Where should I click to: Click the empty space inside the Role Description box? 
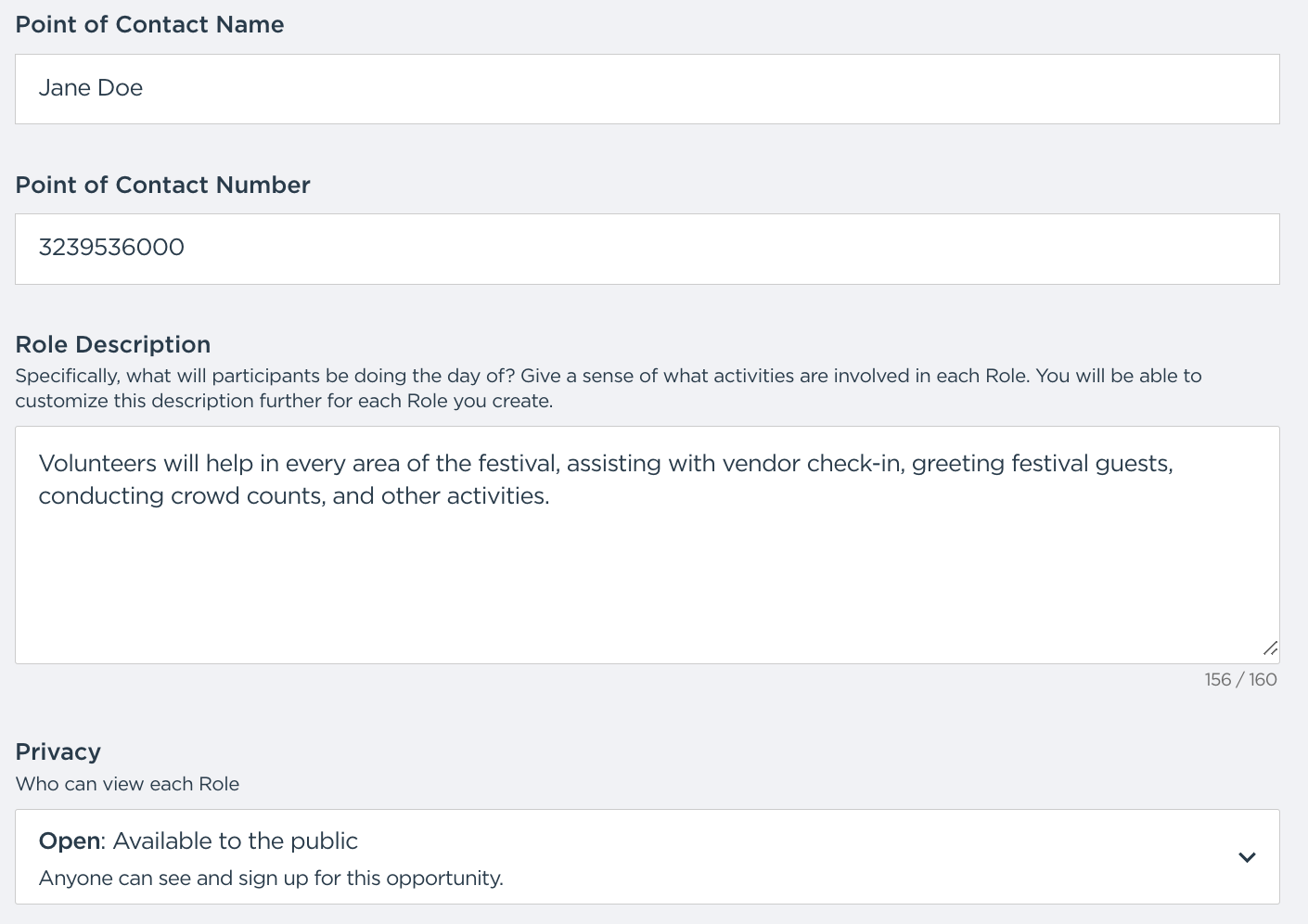[648, 584]
